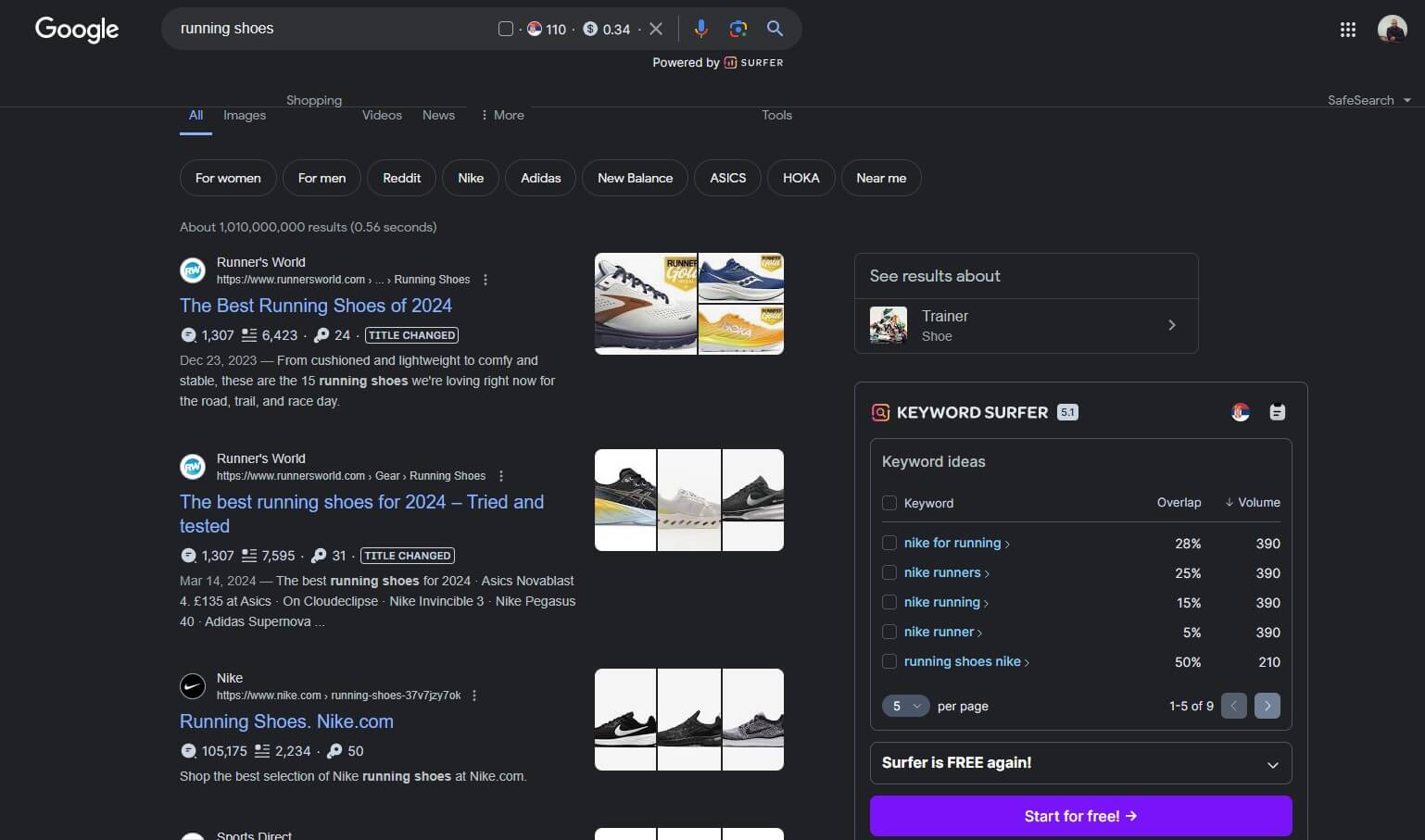Viewport: 1425px width, 840px height.
Task: Open the Google apps grid
Action: (x=1348, y=30)
